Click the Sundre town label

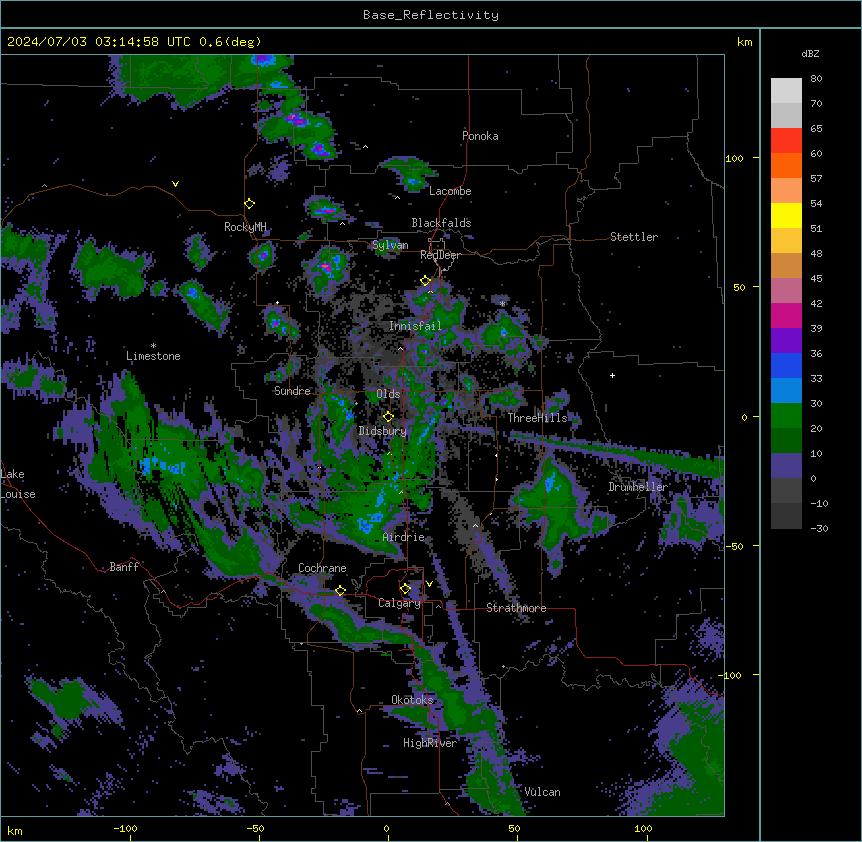(x=292, y=391)
